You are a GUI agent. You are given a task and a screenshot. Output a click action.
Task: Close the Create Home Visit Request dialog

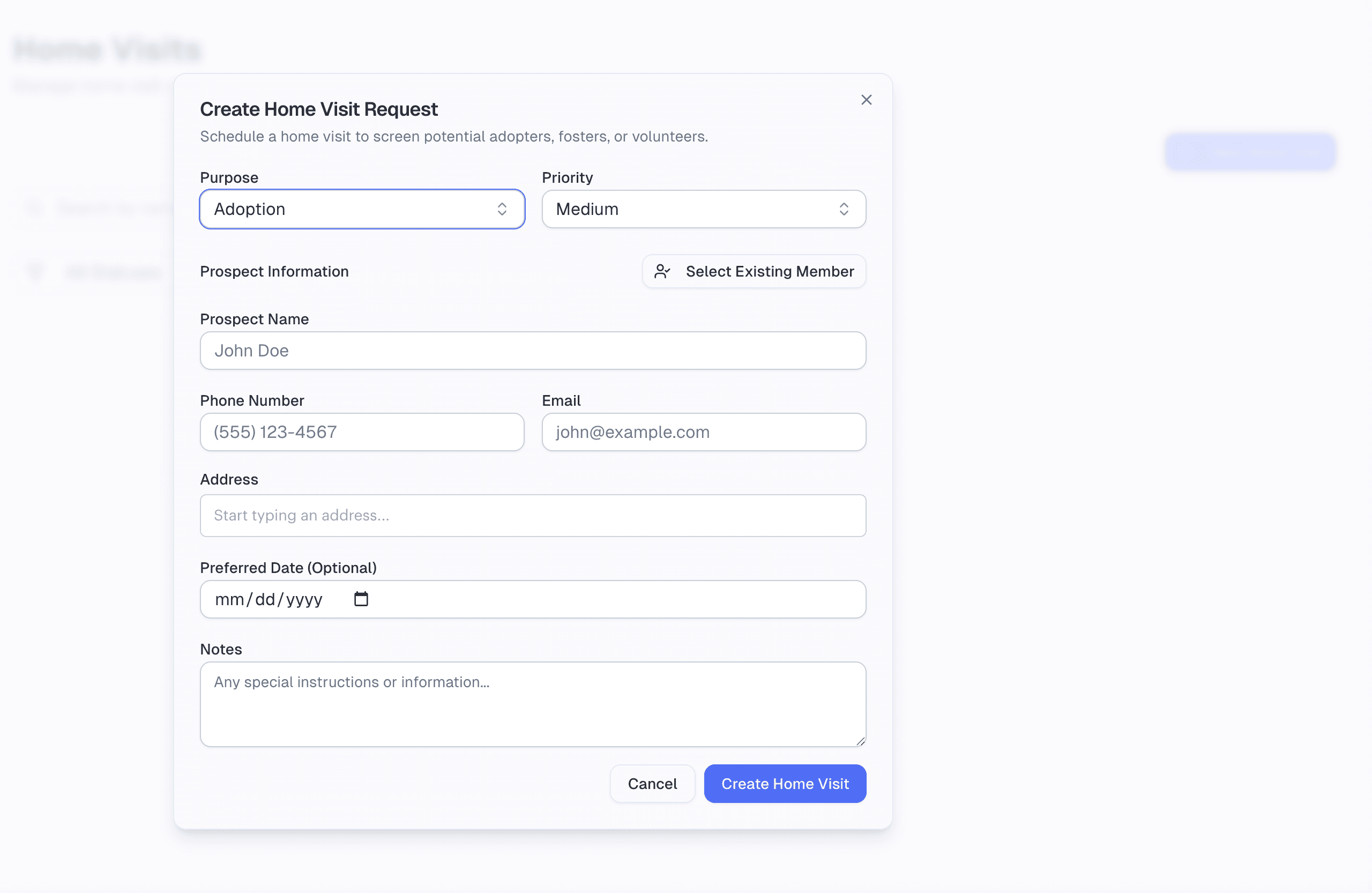click(866, 100)
